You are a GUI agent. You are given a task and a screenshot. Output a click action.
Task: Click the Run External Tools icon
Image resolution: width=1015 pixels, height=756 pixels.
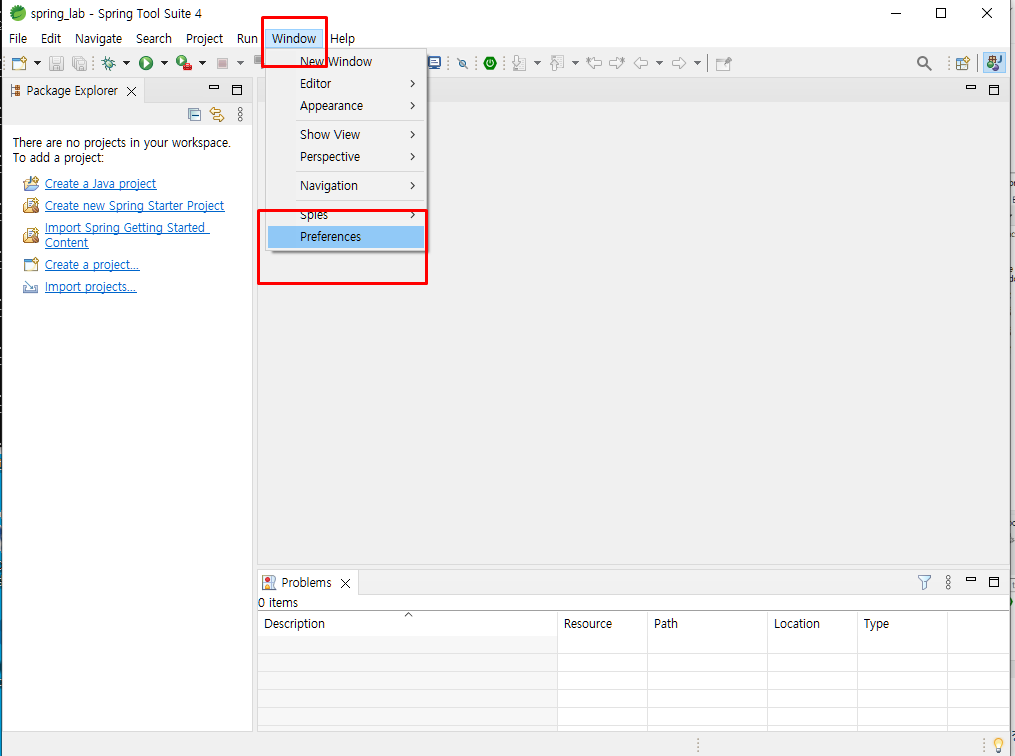(x=184, y=63)
